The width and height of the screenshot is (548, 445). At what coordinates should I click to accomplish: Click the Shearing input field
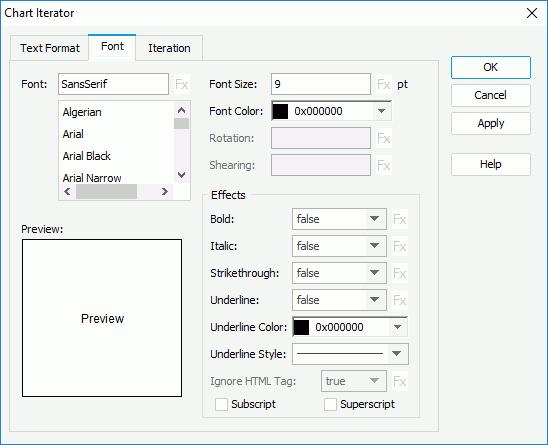[321, 165]
